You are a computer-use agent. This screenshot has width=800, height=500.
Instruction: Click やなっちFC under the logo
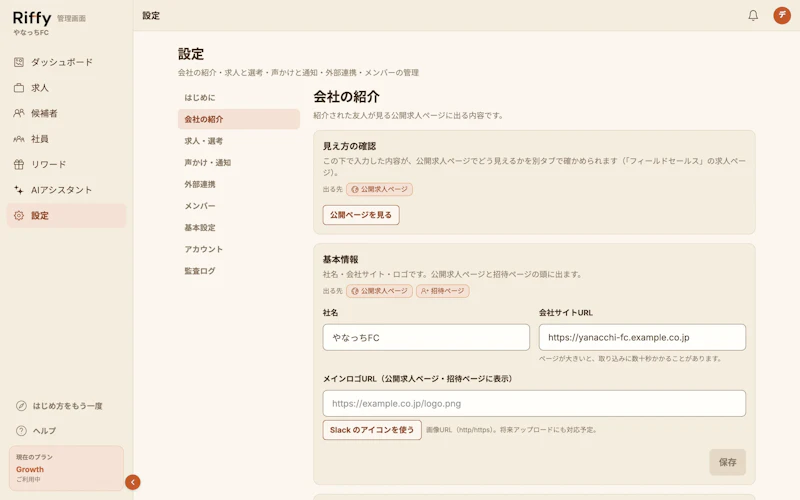31,32
